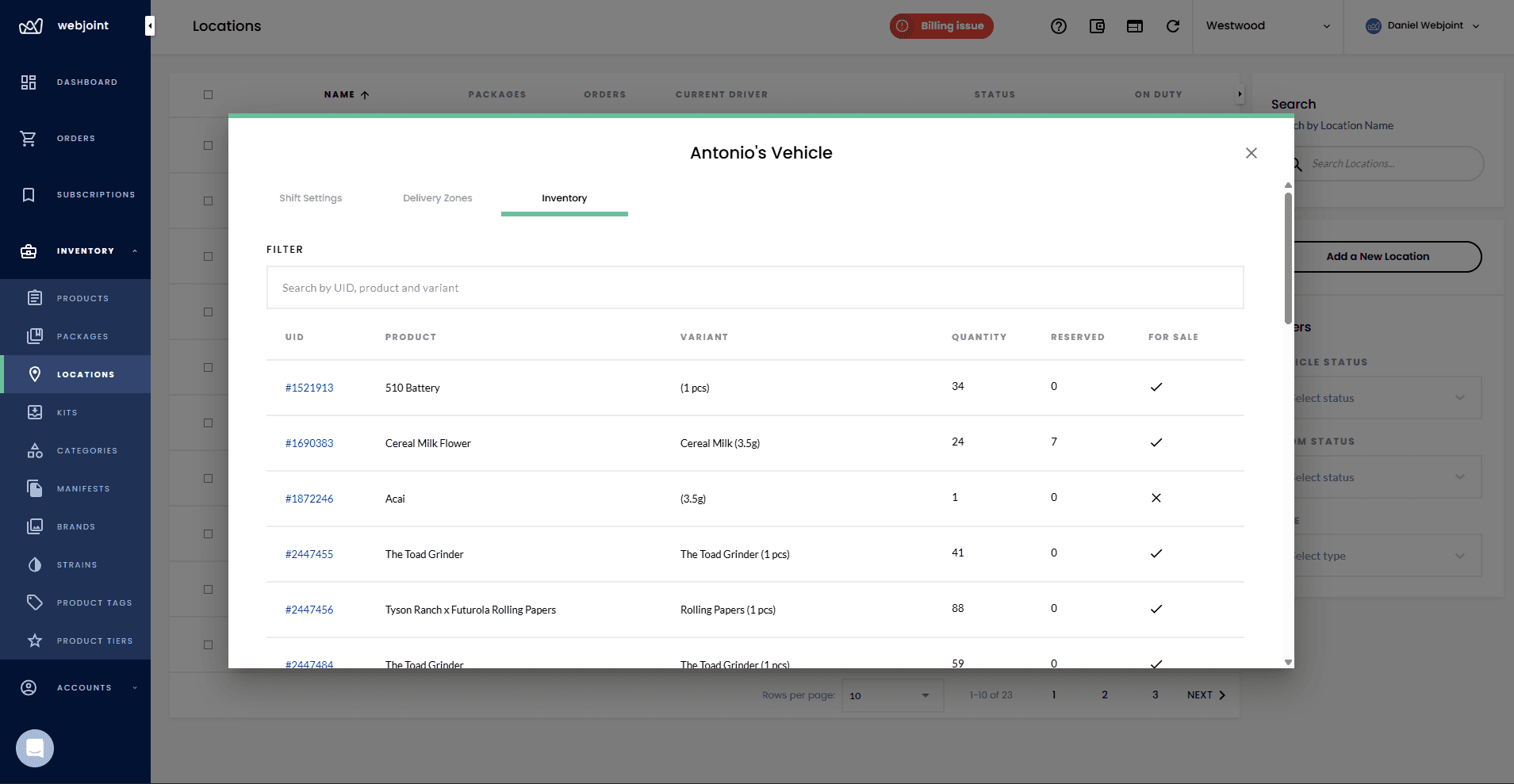1514x784 pixels.
Task: Switch to the Delivery Zones tab
Action: [437, 198]
